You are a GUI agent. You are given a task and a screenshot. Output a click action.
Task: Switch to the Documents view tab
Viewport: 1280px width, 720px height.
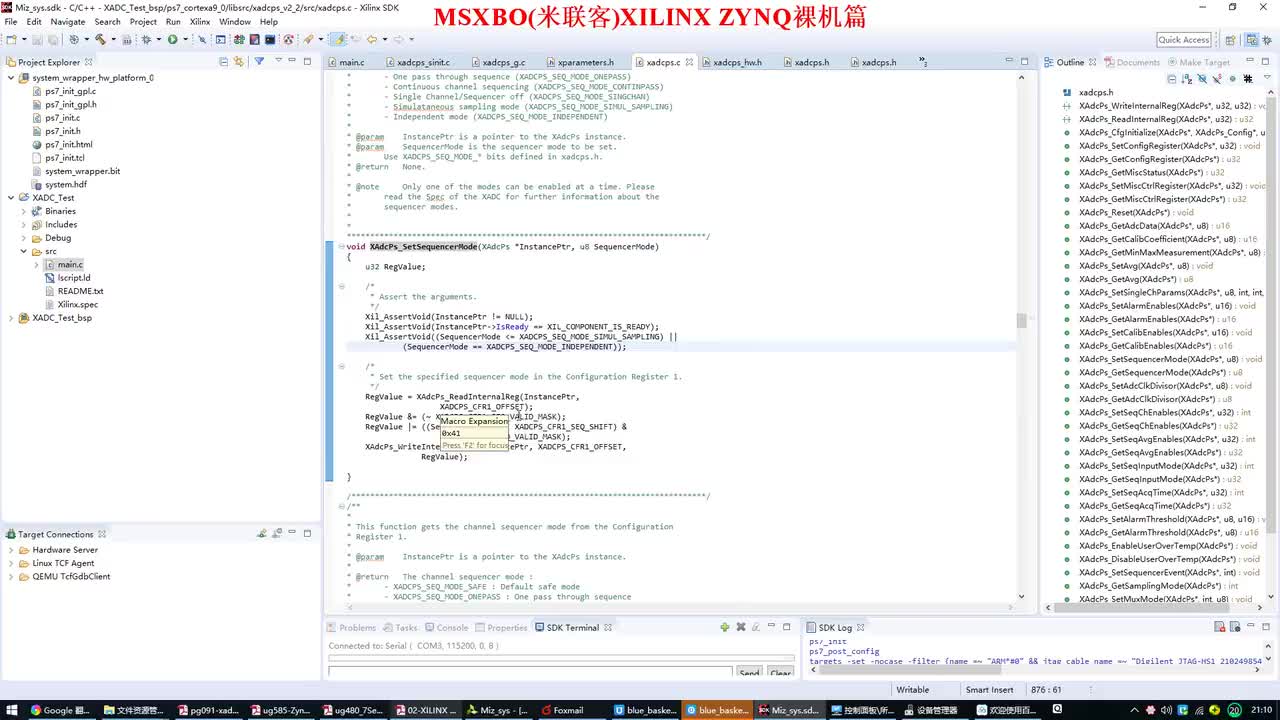1131,62
